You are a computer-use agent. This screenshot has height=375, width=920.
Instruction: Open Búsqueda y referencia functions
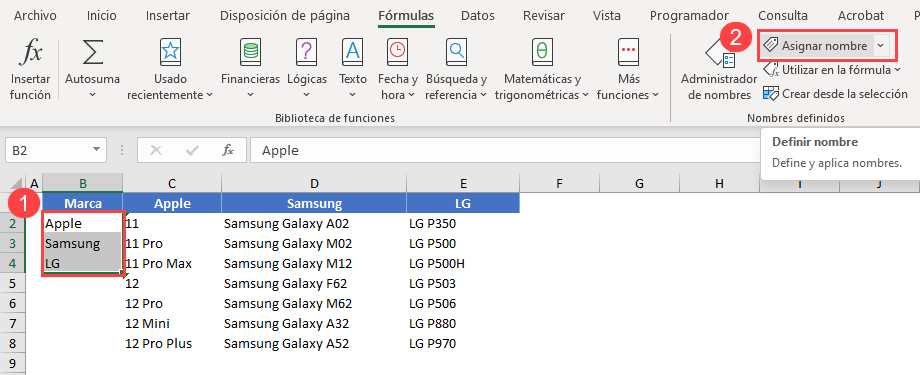[x=456, y=70]
